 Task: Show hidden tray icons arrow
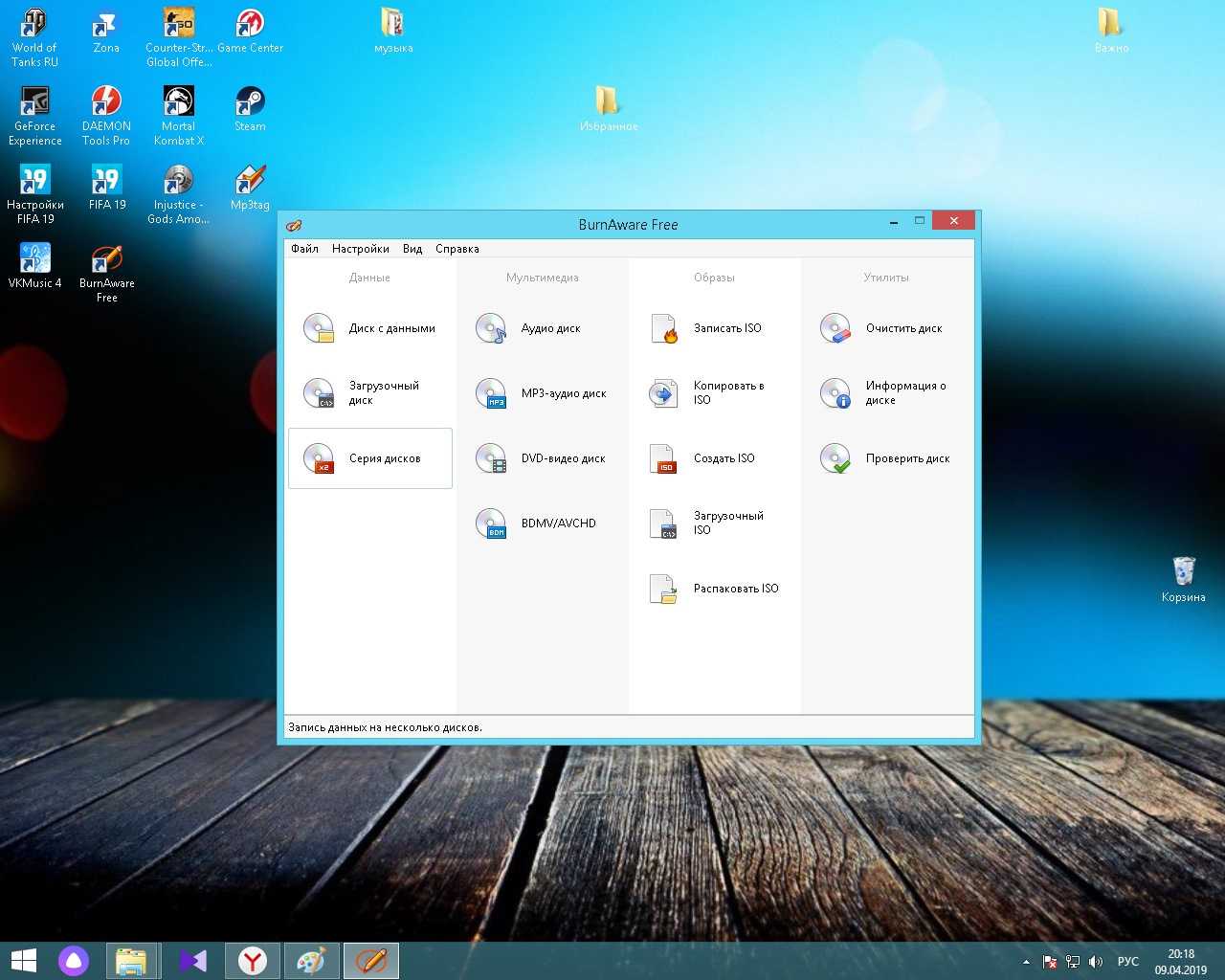(1026, 962)
